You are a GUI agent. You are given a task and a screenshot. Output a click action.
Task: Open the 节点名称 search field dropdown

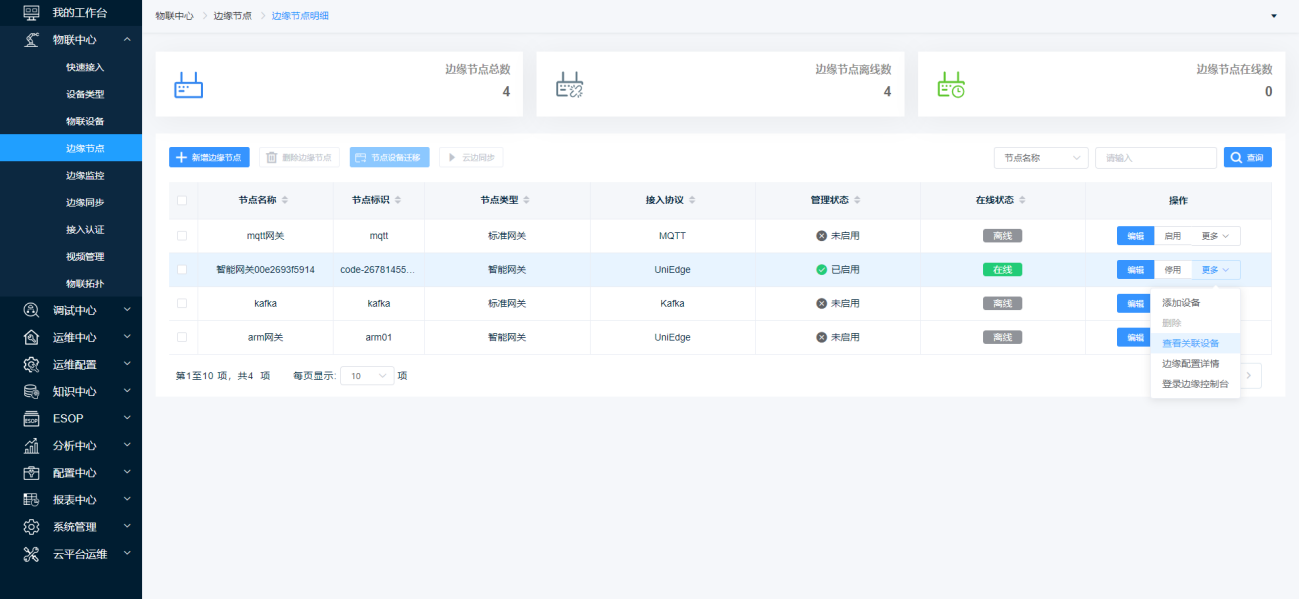tap(1040, 158)
